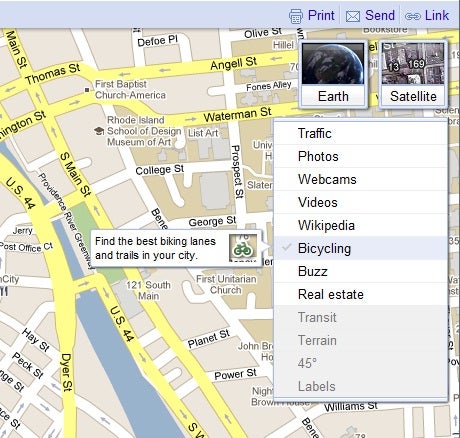Select the greyed Labels option
460x438 pixels.
pos(361,386)
